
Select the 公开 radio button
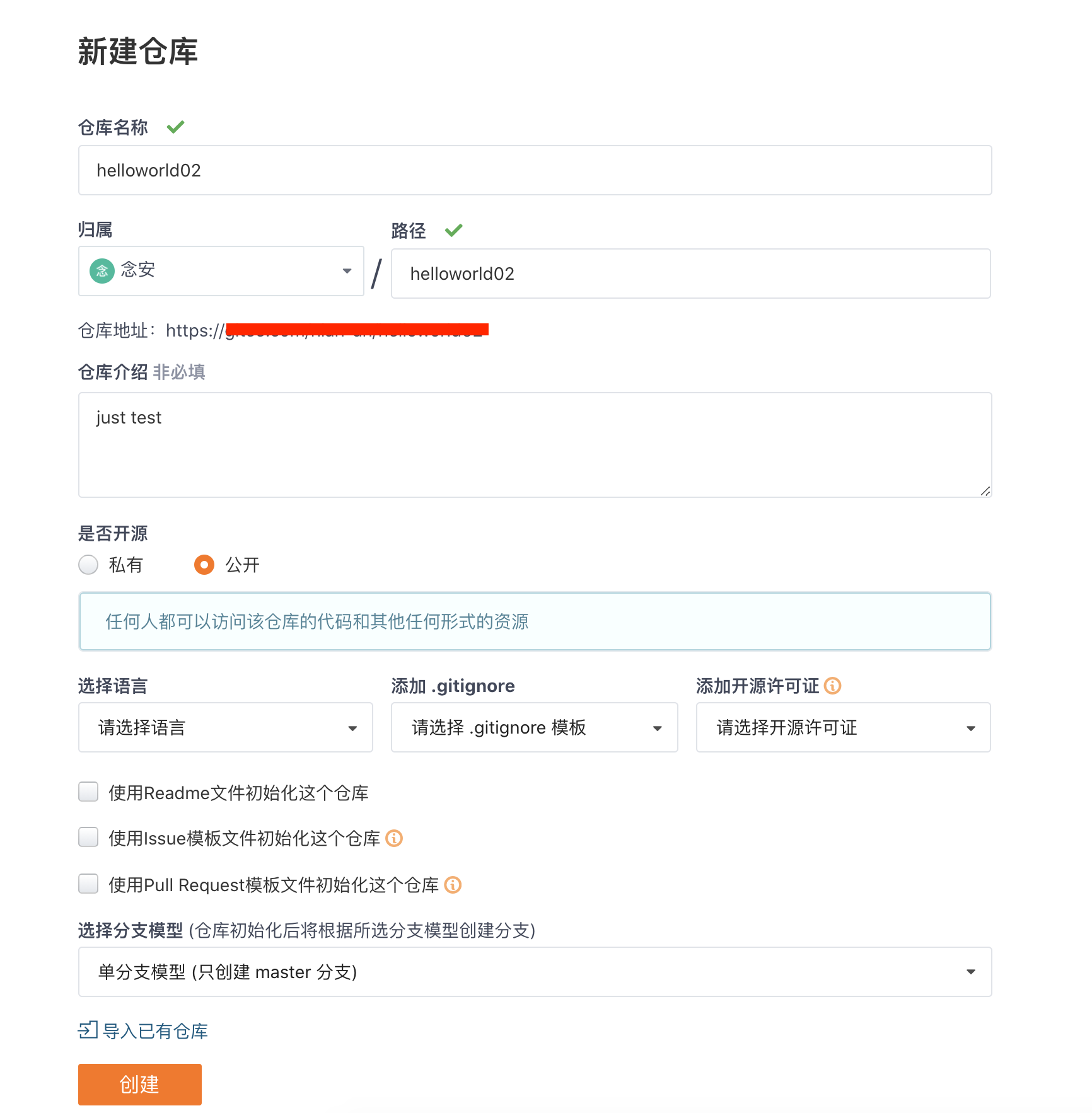[x=204, y=565]
